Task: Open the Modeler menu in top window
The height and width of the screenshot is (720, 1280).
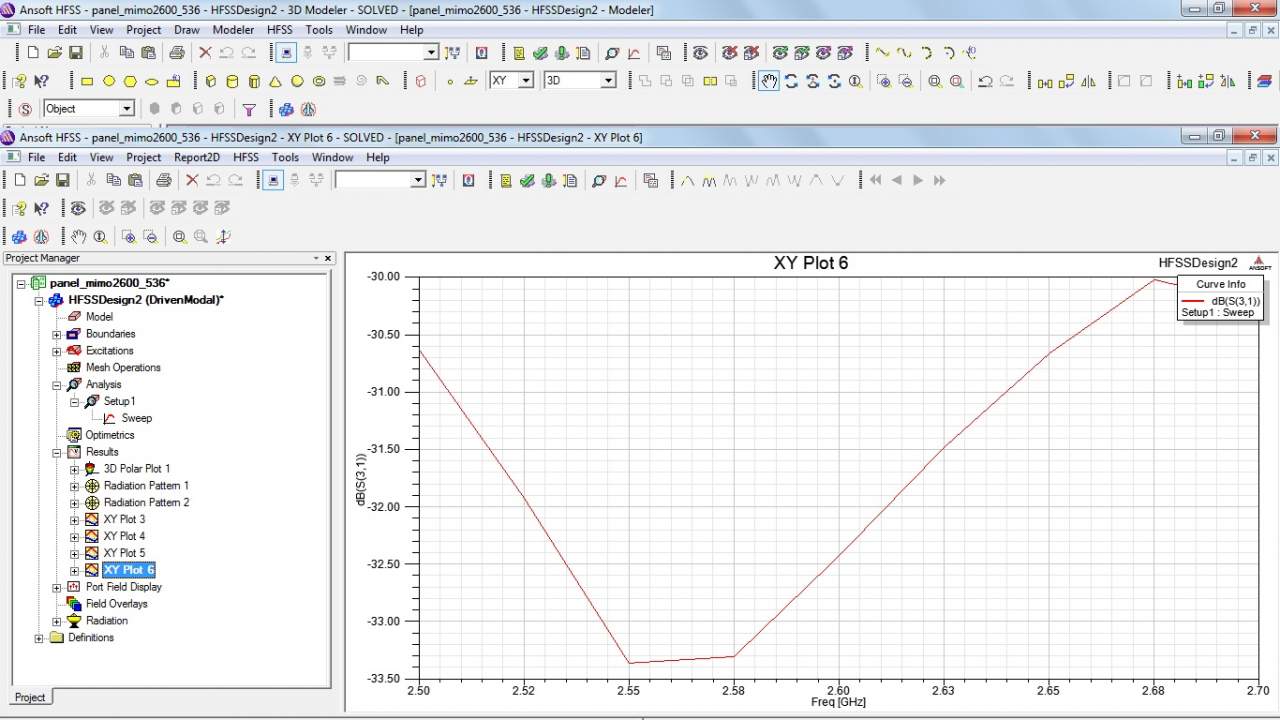Action: (233, 30)
